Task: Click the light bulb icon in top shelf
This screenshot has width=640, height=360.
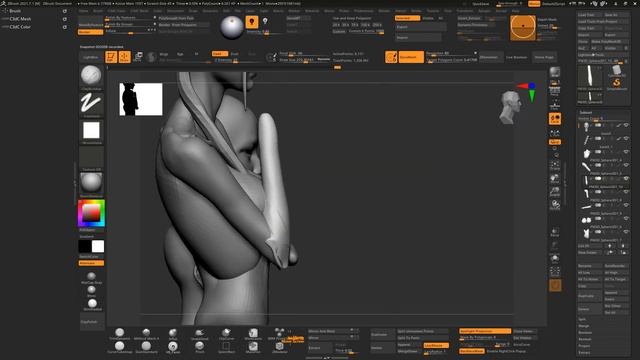Action: 265,21
